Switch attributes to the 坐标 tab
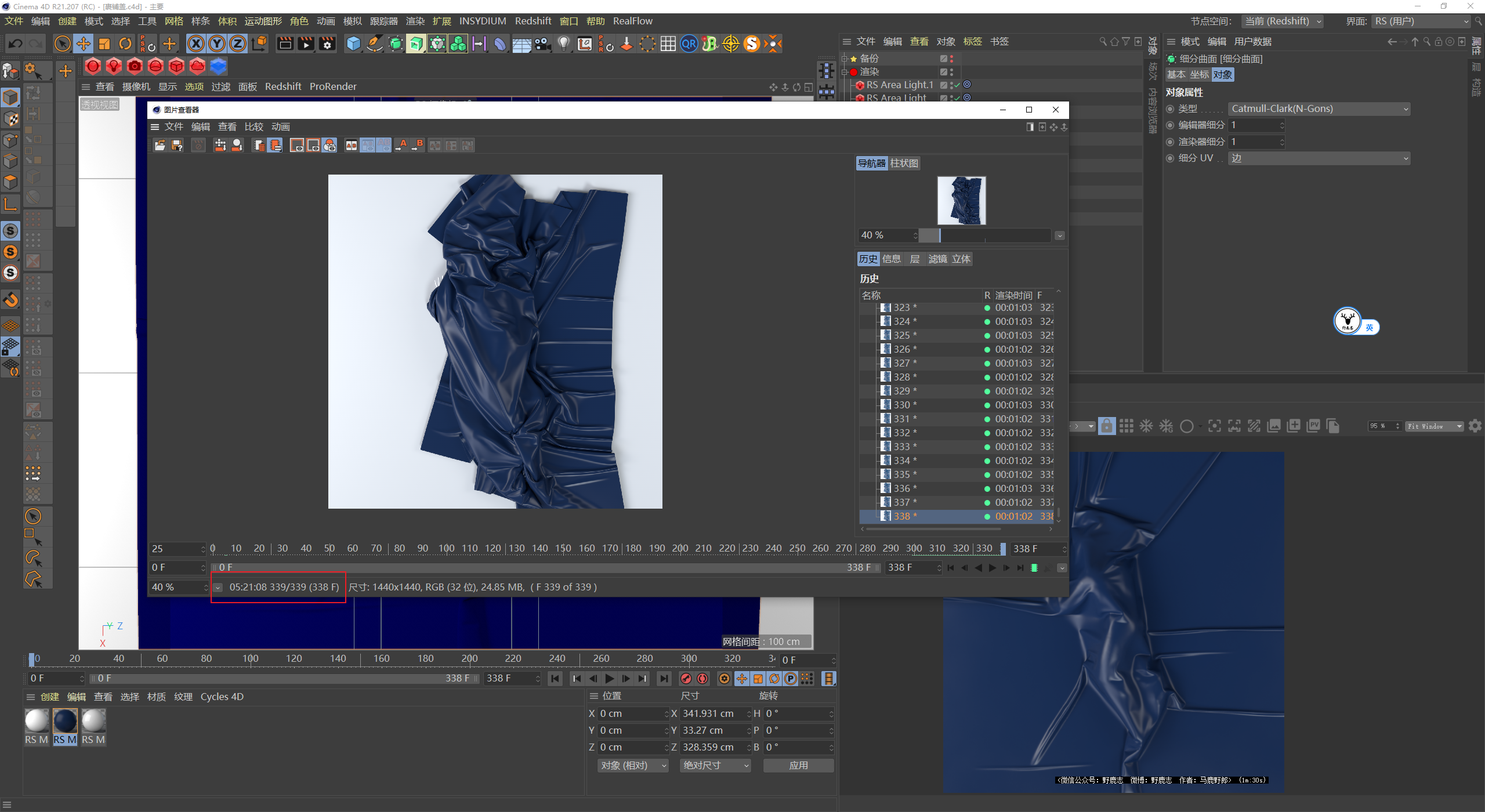The image size is (1485, 812). tap(1199, 75)
